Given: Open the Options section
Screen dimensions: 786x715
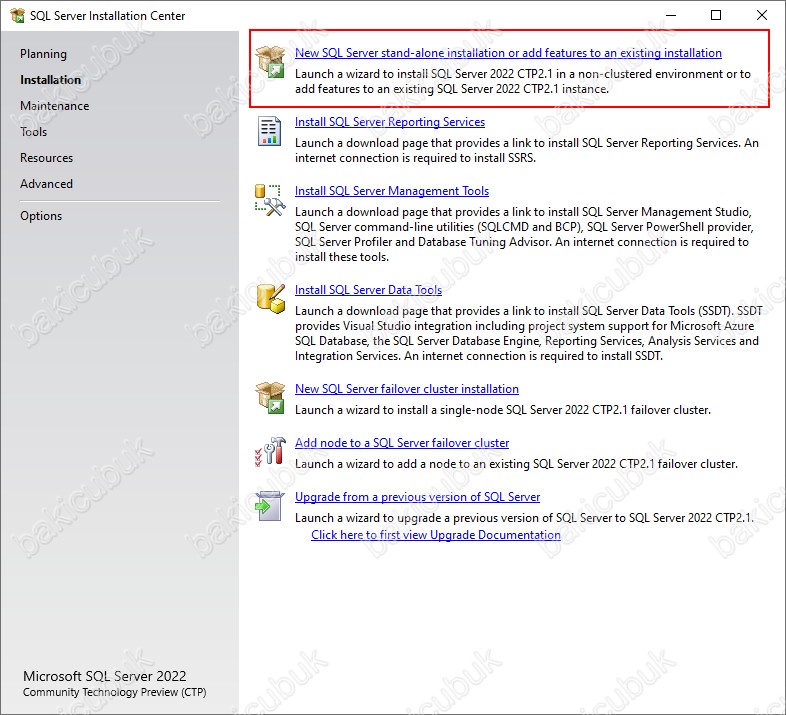Looking at the screenshot, I should (41, 216).
